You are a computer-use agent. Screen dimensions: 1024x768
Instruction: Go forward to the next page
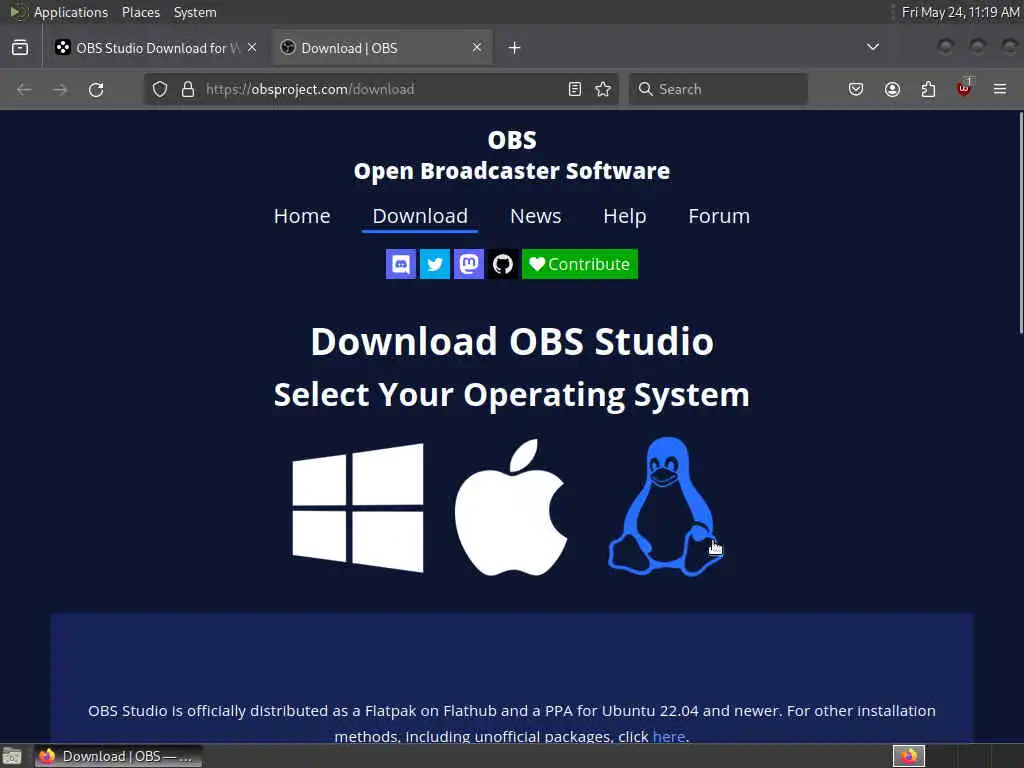(x=60, y=89)
